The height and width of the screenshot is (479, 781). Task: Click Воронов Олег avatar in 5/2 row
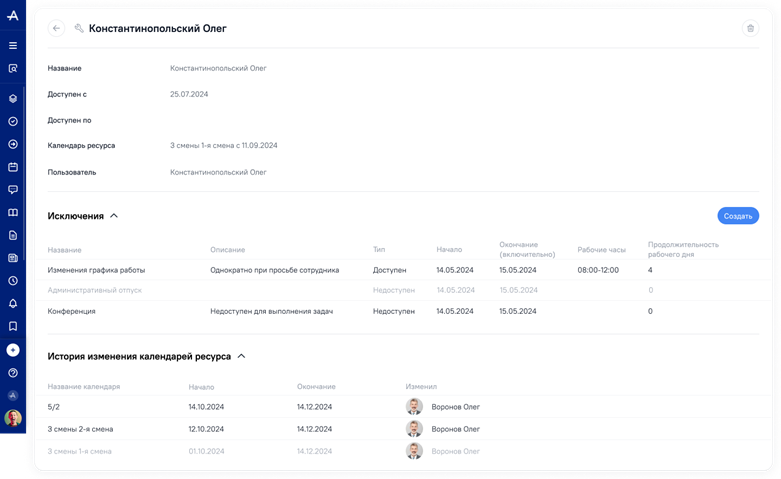coord(414,406)
